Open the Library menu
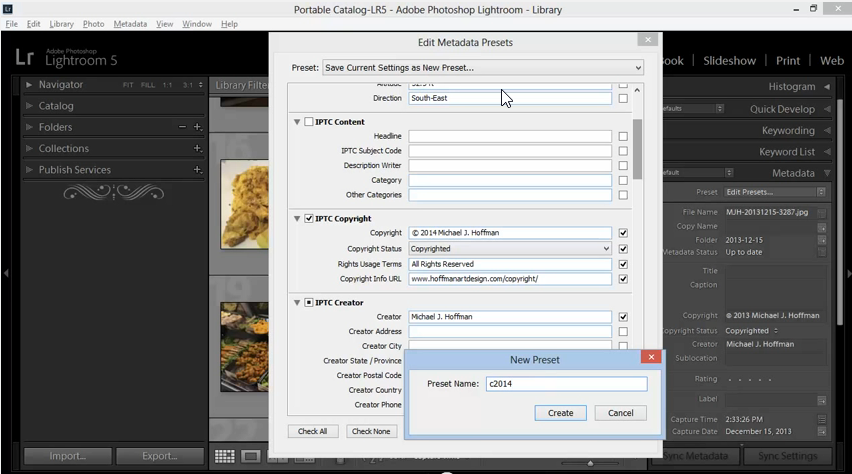The image size is (852, 474). pyautogui.click(x=61, y=24)
